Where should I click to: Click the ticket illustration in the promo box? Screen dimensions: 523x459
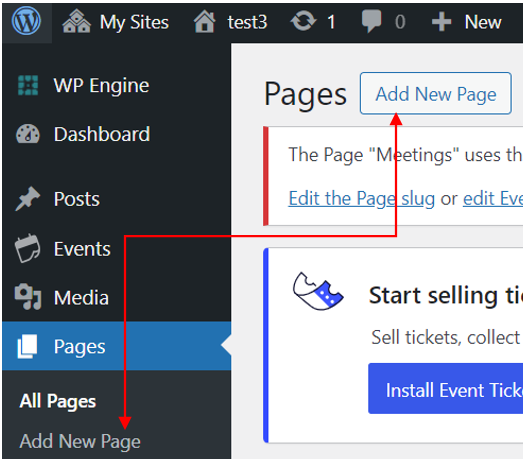(x=318, y=291)
